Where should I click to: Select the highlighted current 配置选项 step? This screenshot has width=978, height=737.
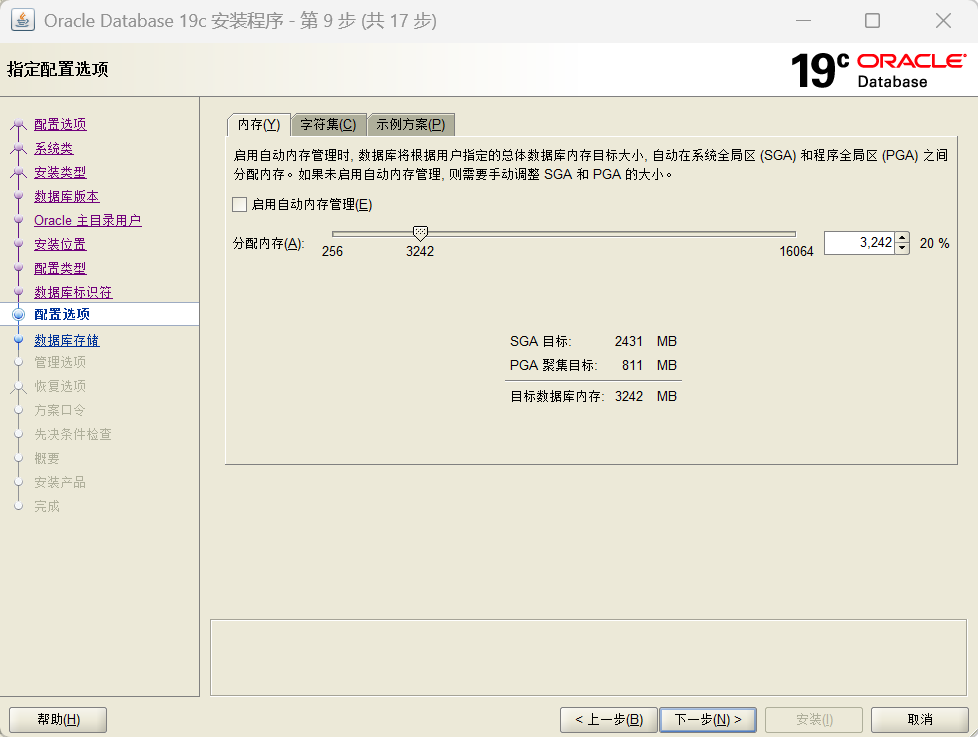coord(100,314)
